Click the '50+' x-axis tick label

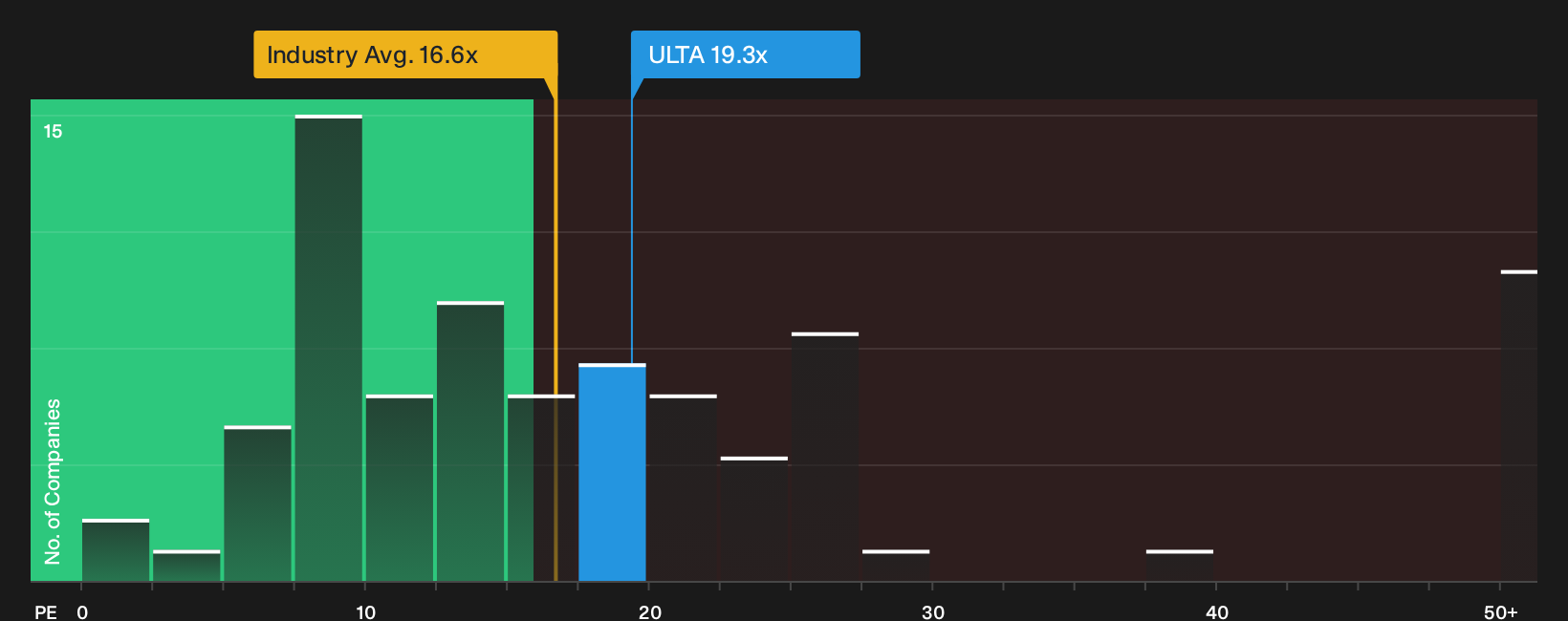click(x=1501, y=612)
